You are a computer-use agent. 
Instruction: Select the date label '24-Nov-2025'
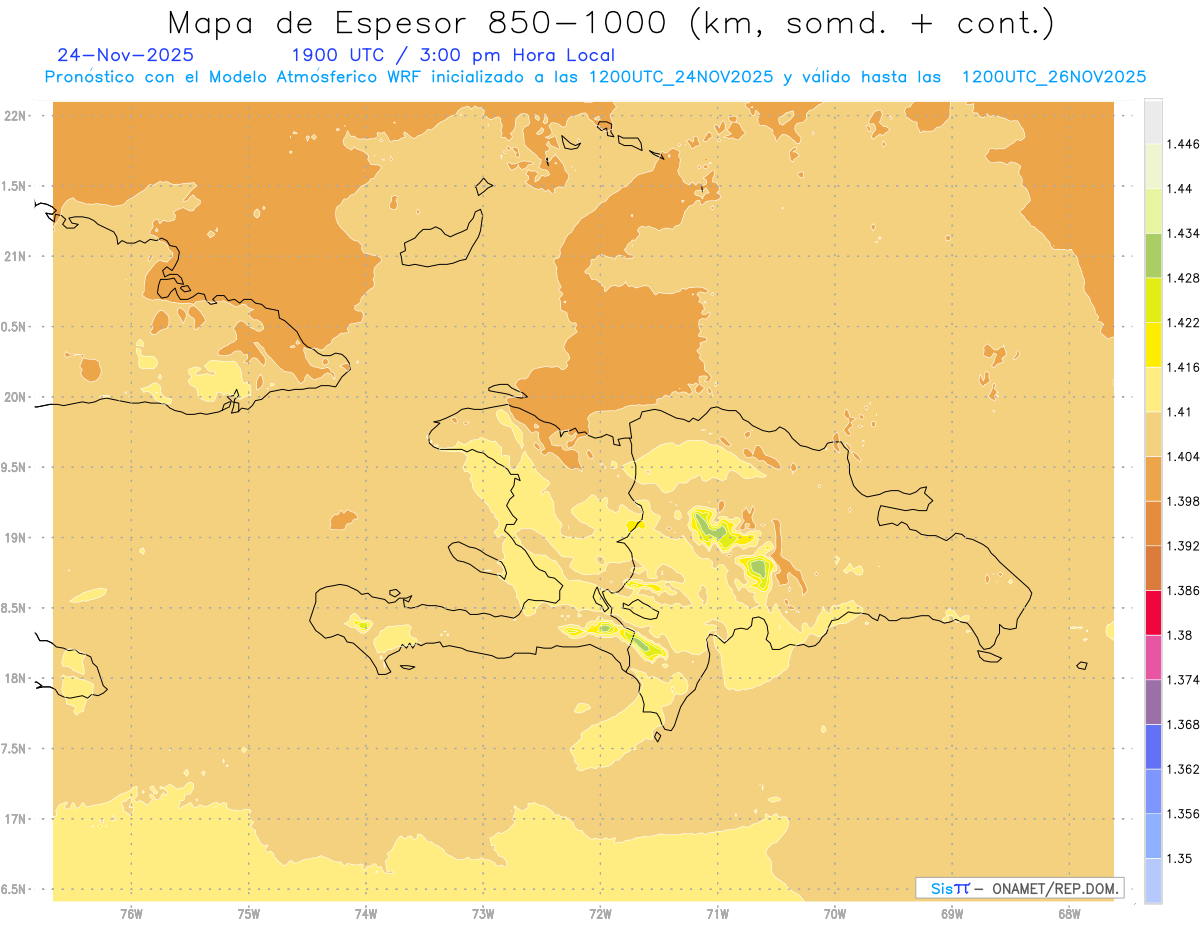[126, 55]
